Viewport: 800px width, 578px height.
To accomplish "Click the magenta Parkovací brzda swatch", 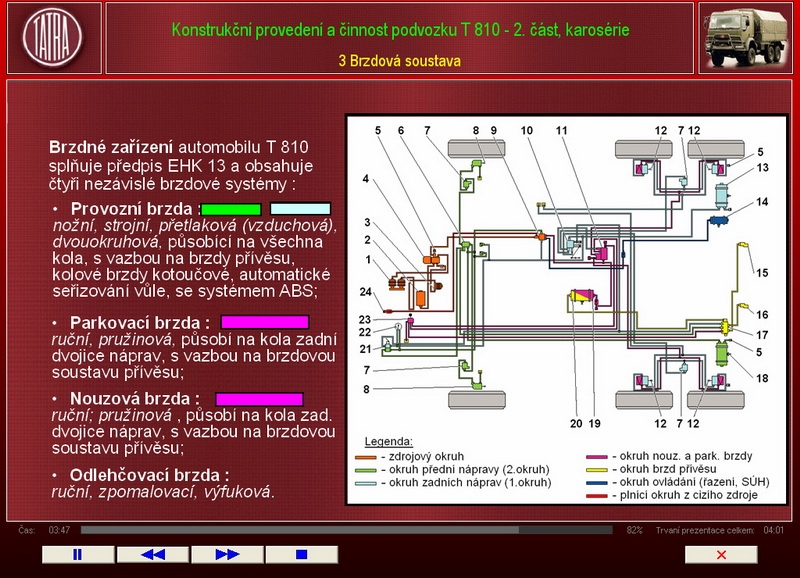I will 265,322.
